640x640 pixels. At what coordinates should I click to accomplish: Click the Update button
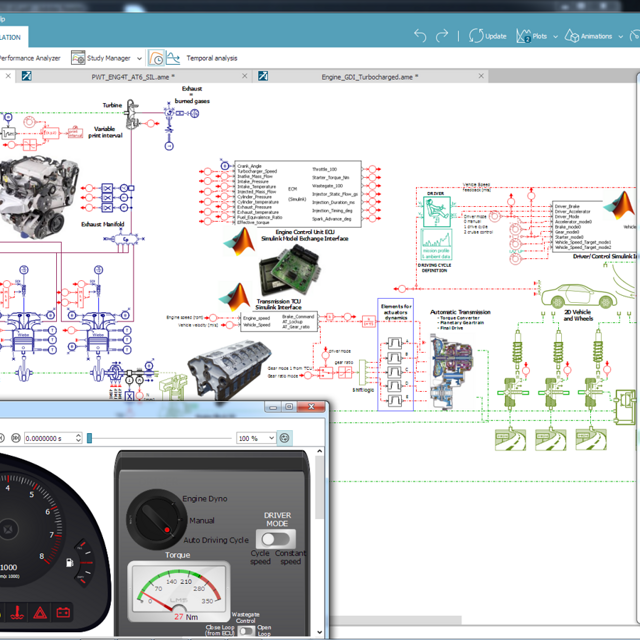coord(487,36)
